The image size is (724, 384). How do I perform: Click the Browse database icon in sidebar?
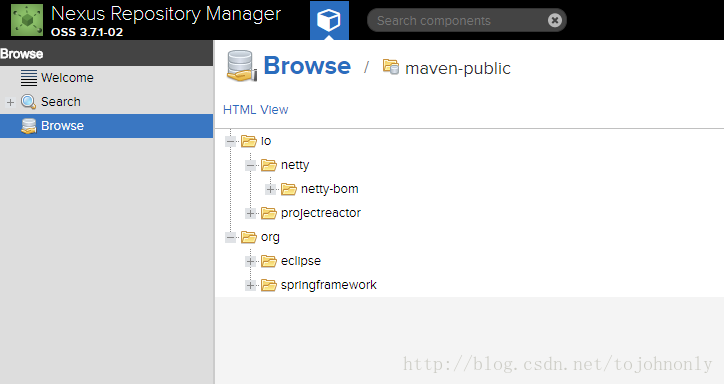click(x=29, y=126)
